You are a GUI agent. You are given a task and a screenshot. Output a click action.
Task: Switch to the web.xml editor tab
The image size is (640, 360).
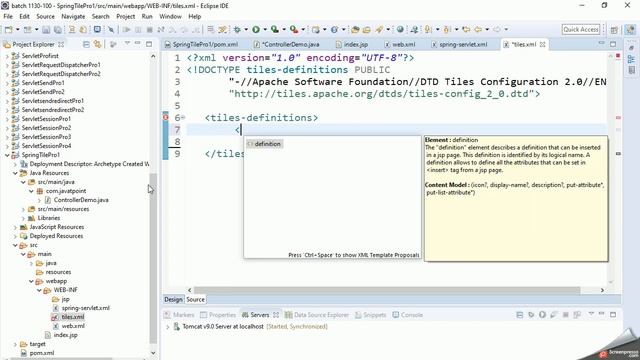(x=403, y=44)
